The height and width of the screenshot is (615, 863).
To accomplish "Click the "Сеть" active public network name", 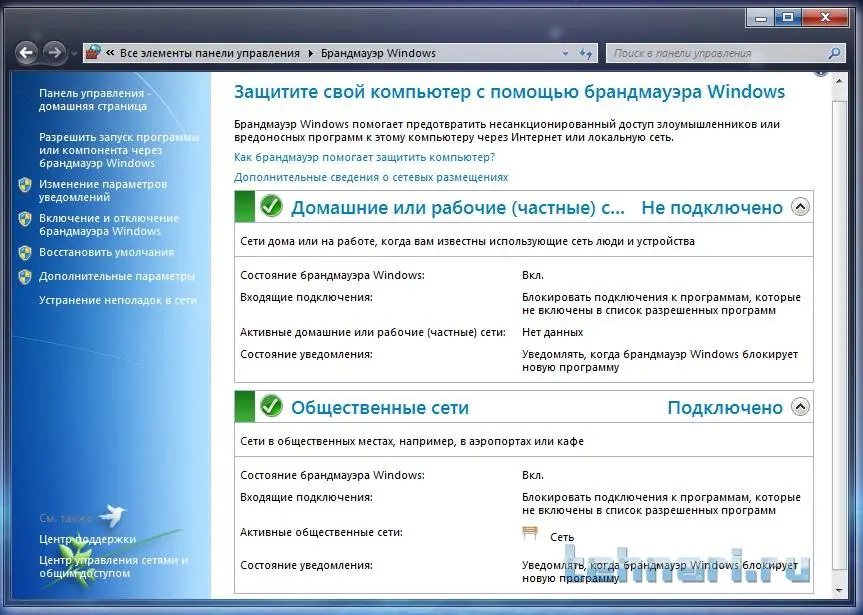I will coord(562,537).
